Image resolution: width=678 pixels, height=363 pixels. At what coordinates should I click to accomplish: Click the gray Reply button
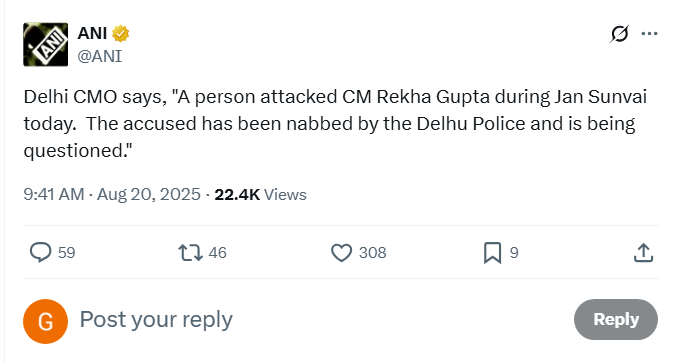tap(616, 319)
